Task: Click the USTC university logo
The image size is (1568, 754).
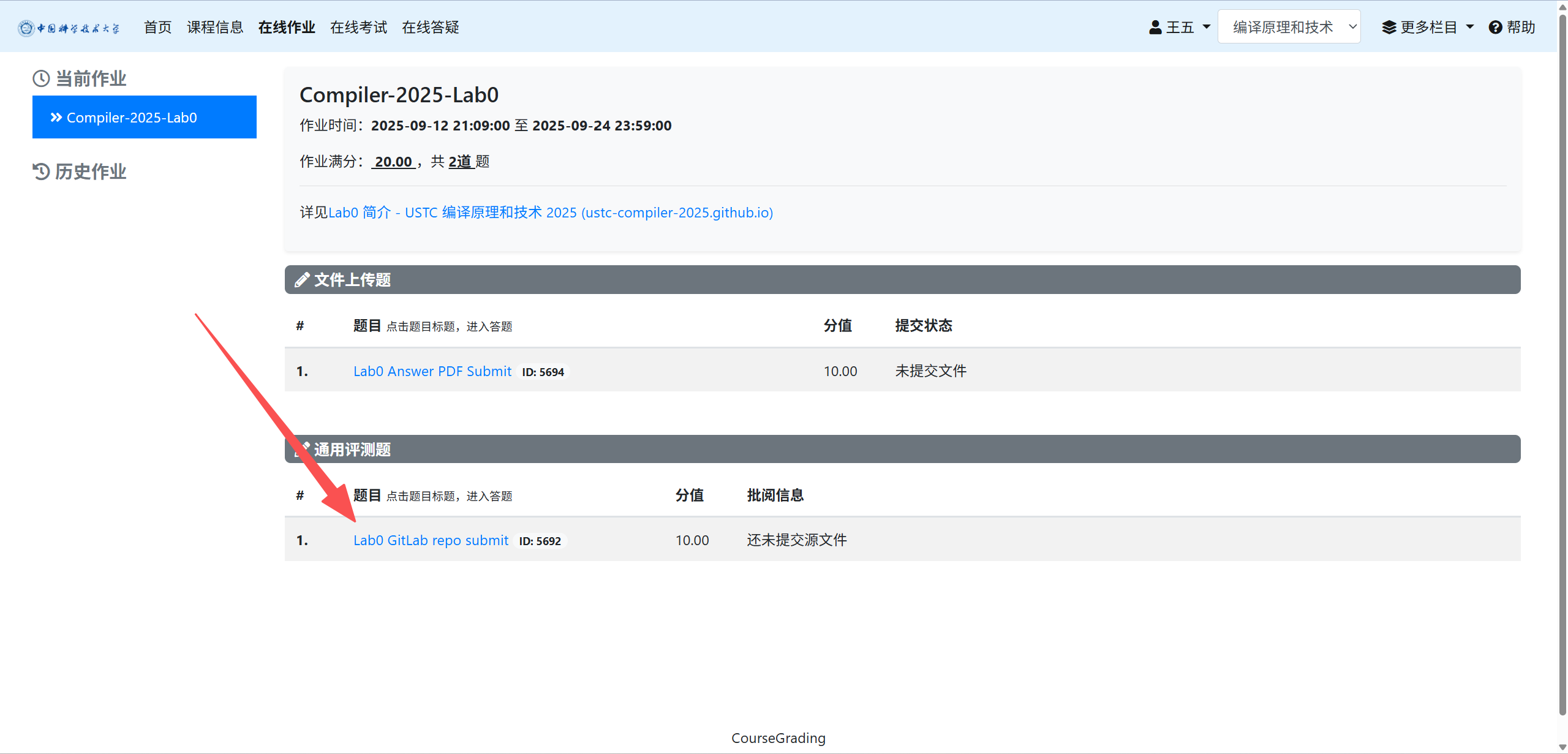Action: click(x=69, y=28)
